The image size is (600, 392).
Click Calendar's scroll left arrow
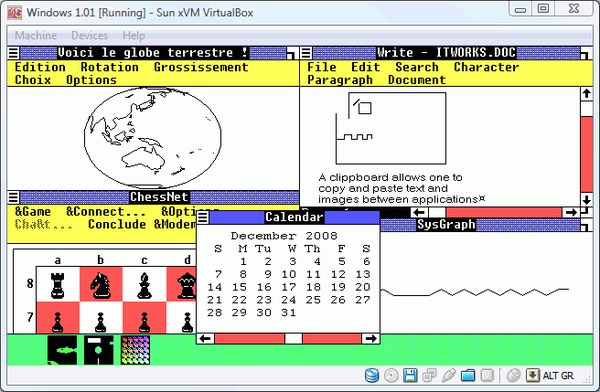[206, 338]
